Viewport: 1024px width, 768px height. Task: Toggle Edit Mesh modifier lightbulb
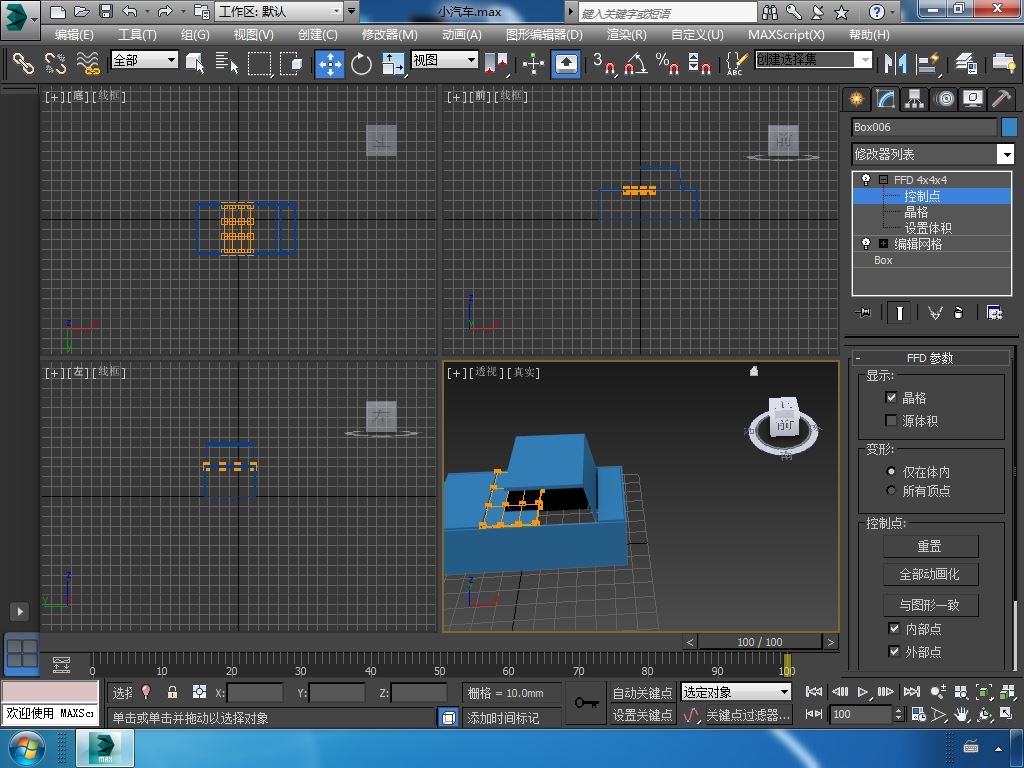coord(866,244)
